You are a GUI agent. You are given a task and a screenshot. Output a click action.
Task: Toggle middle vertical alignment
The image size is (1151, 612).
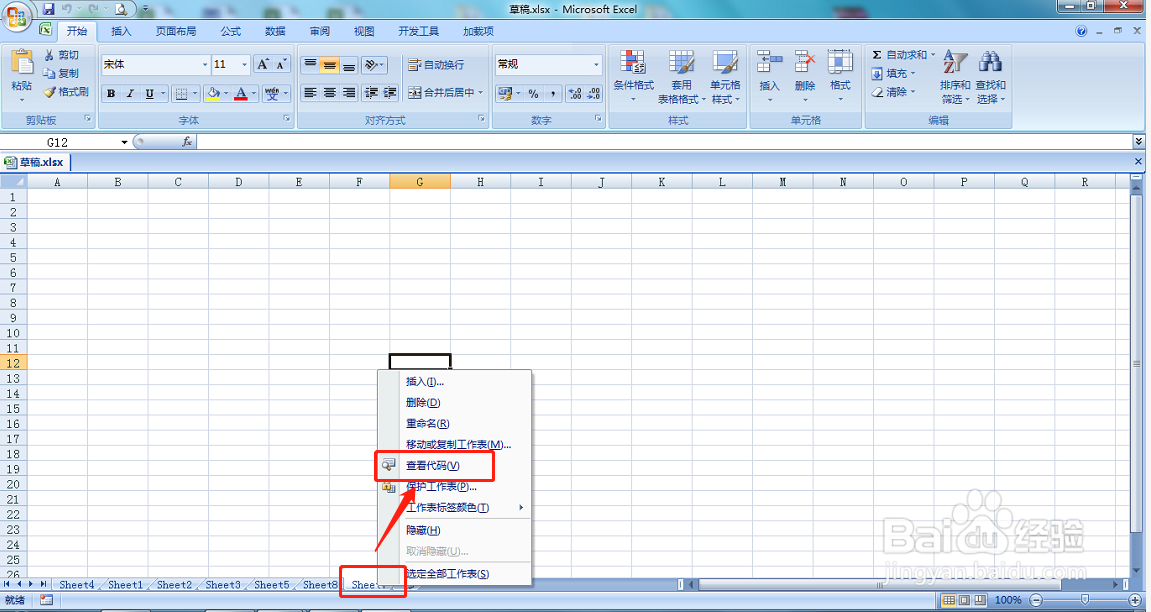[x=330, y=65]
